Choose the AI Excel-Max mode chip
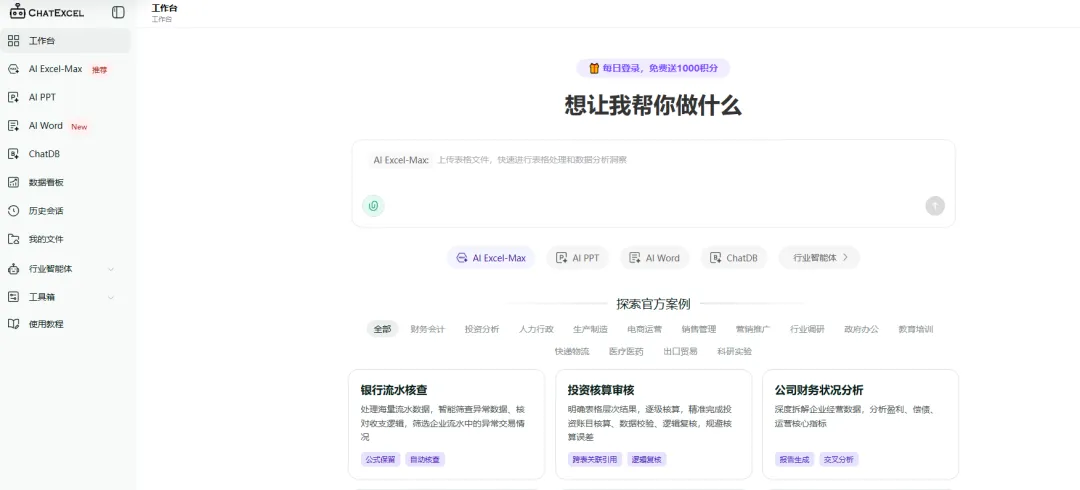Viewport: 1080px width, 490px height. click(x=491, y=258)
